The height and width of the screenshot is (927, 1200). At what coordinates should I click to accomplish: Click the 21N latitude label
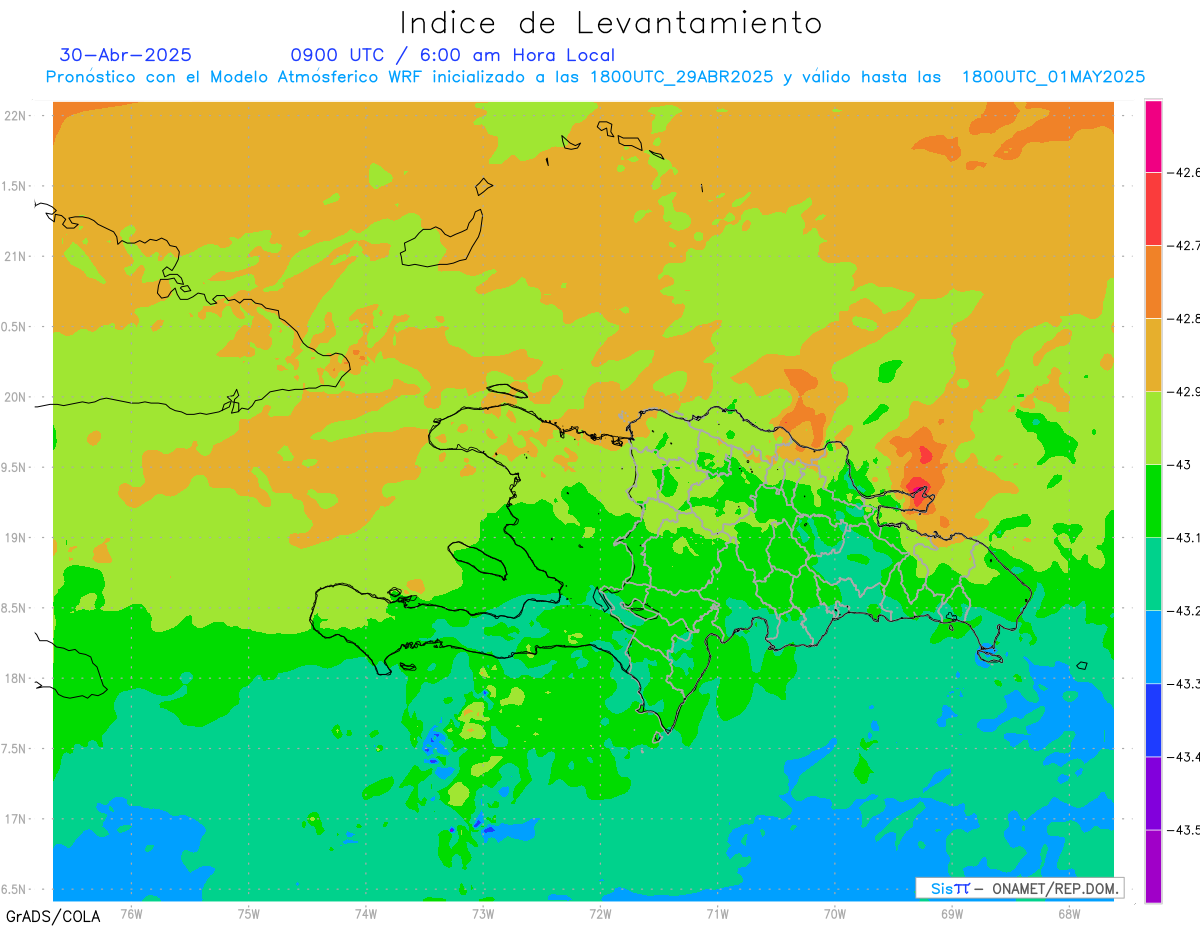[x=17, y=256]
